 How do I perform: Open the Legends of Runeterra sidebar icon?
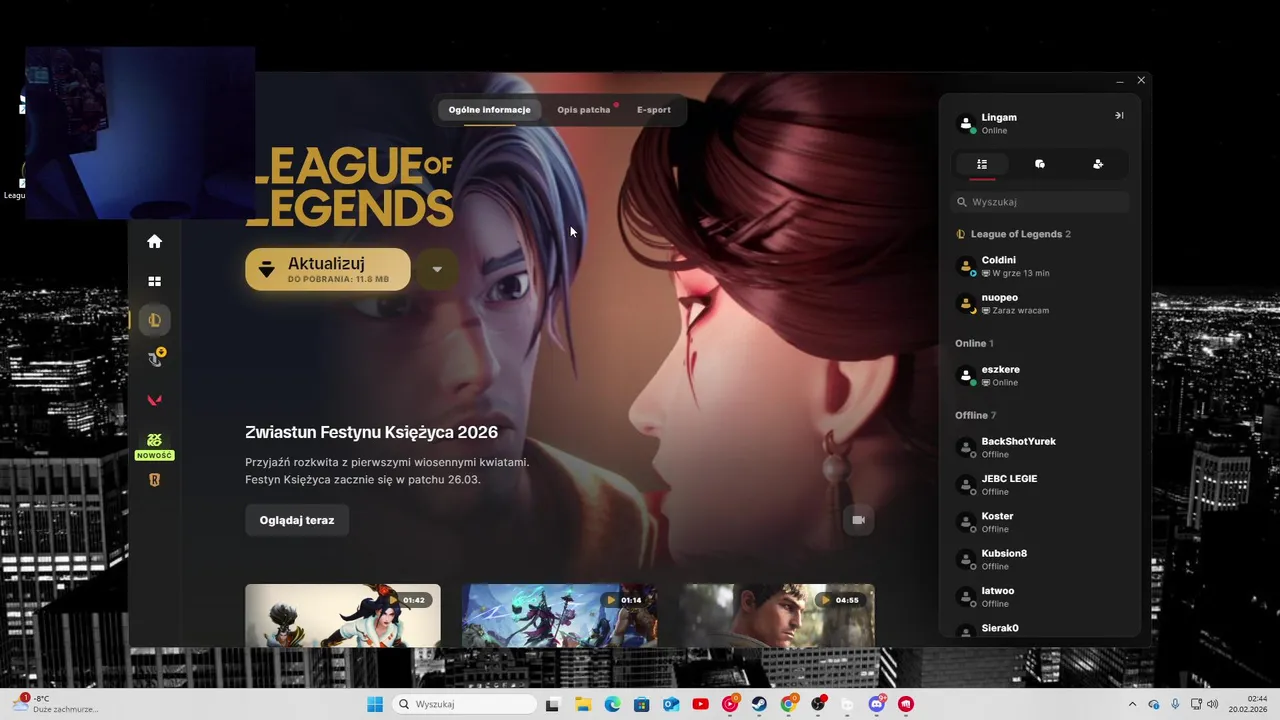coord(154,480)
